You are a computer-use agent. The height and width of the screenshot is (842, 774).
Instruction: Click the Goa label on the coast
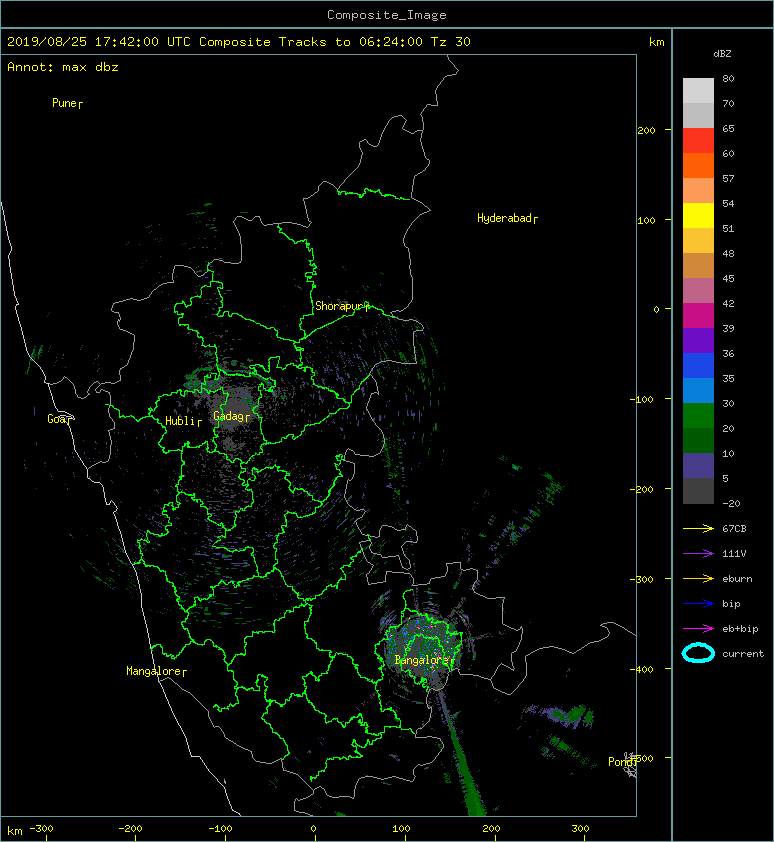coord(56,419)
